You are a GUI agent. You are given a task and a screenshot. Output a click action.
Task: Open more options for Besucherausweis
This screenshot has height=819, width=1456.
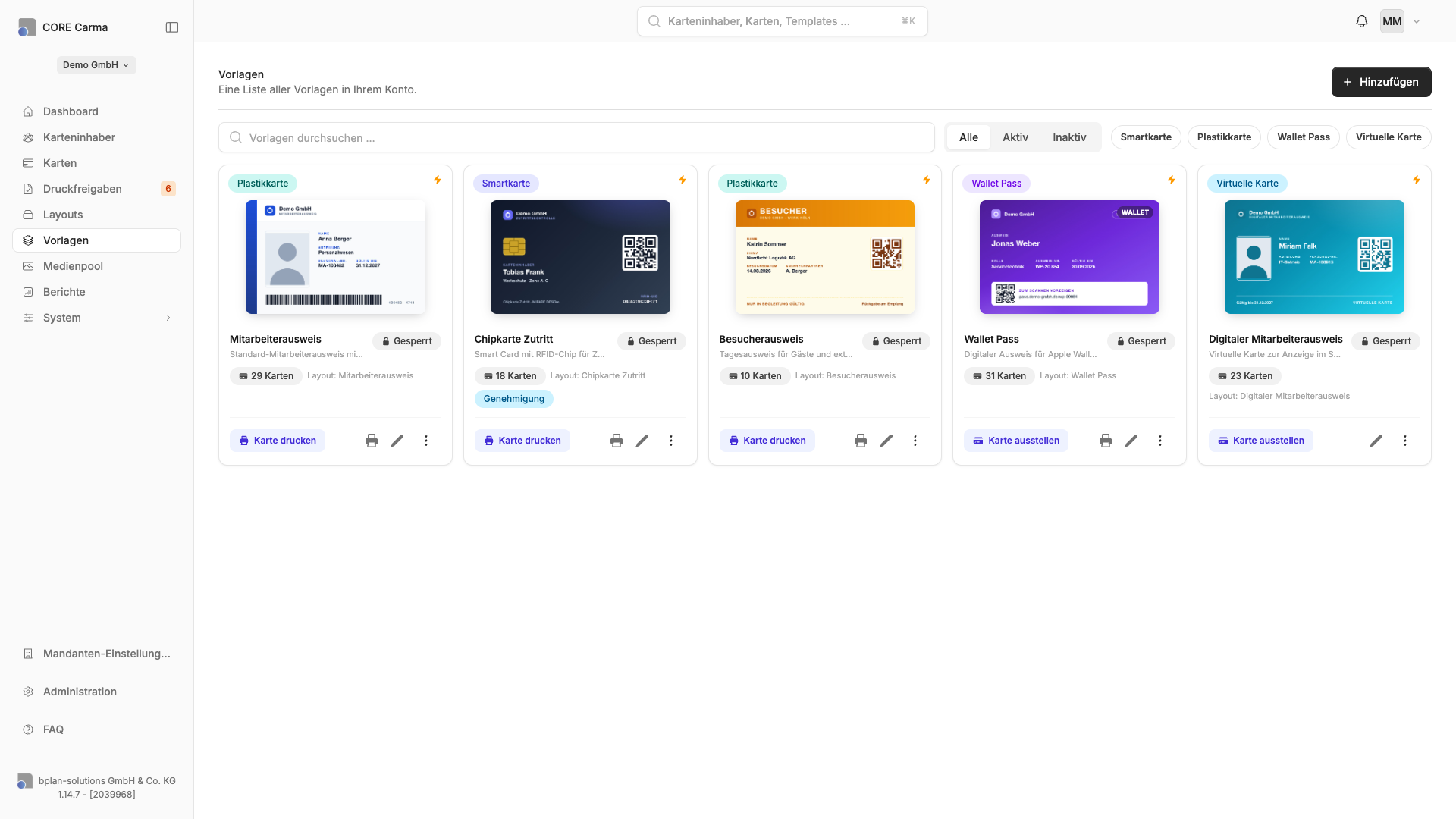(x=915, y=441)
